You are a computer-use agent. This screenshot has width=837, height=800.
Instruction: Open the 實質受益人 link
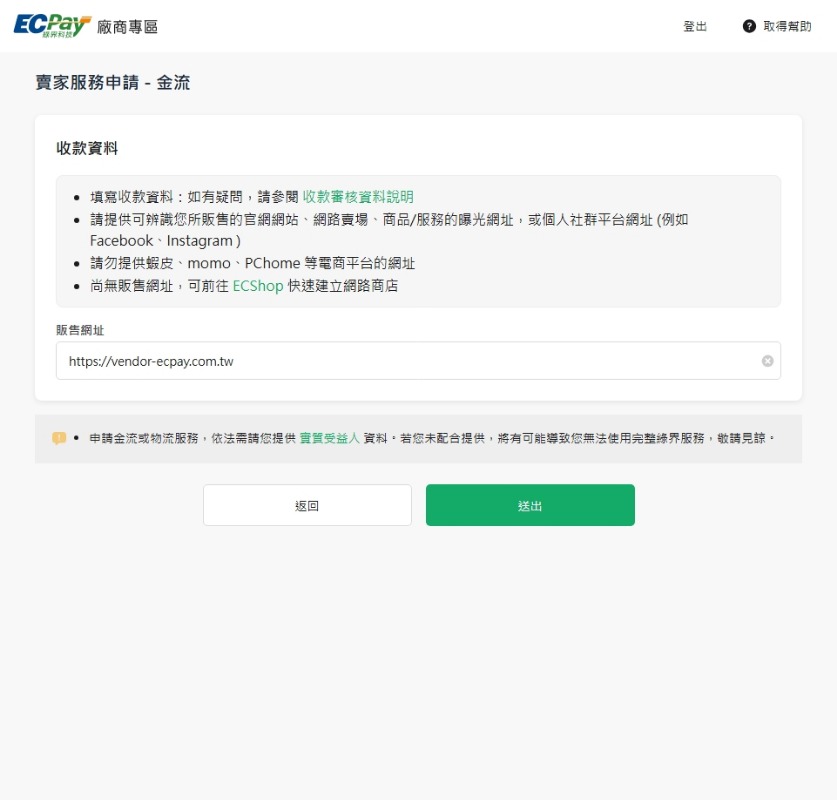tap(329, 438)
